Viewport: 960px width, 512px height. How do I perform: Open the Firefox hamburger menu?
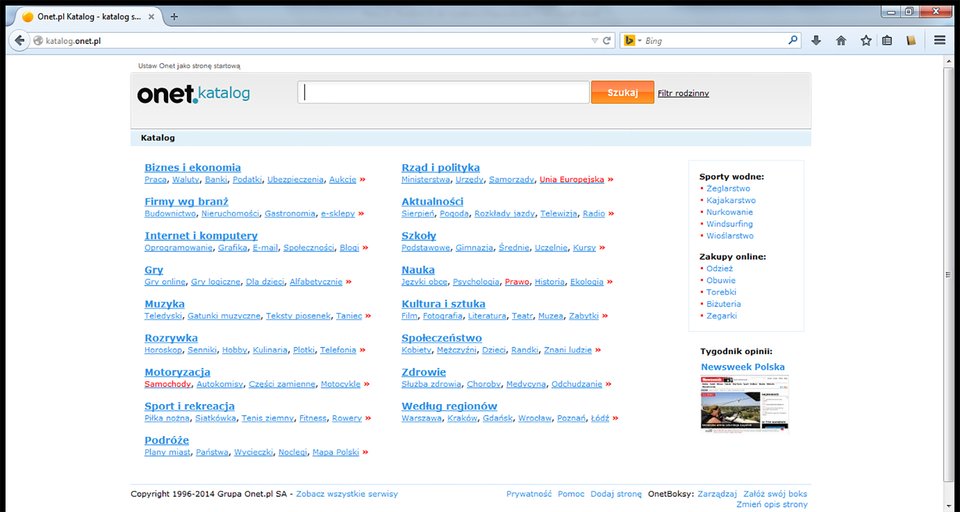(939, 40)
